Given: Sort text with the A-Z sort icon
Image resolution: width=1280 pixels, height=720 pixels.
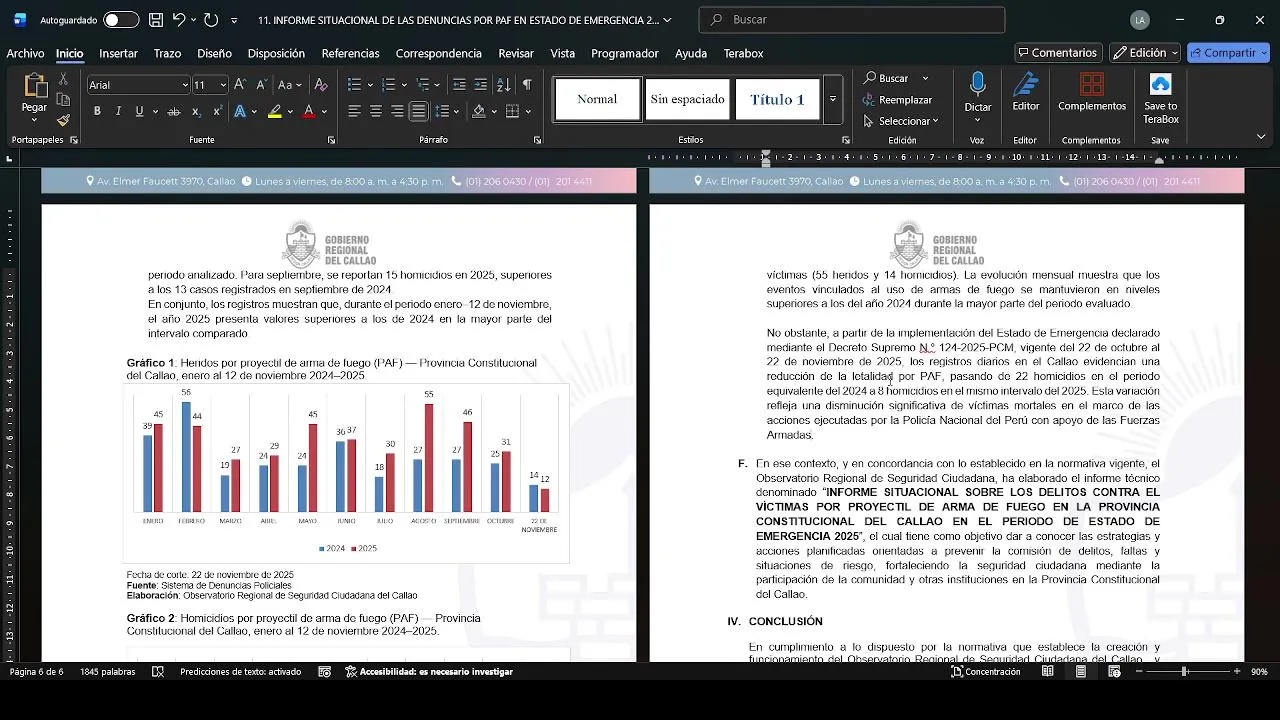Looking at the screenshot, I should (x=504, y=85).
